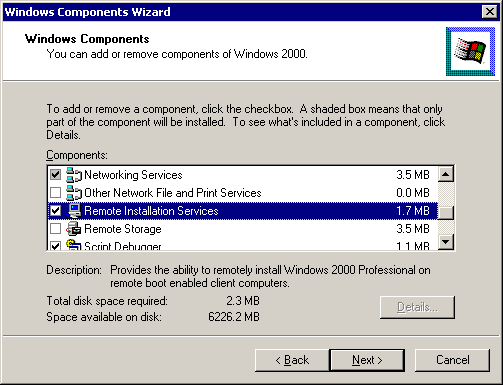503x385 pixels.
Task: Uncheck the Networking Services checkbox
Action: point(55,175)
